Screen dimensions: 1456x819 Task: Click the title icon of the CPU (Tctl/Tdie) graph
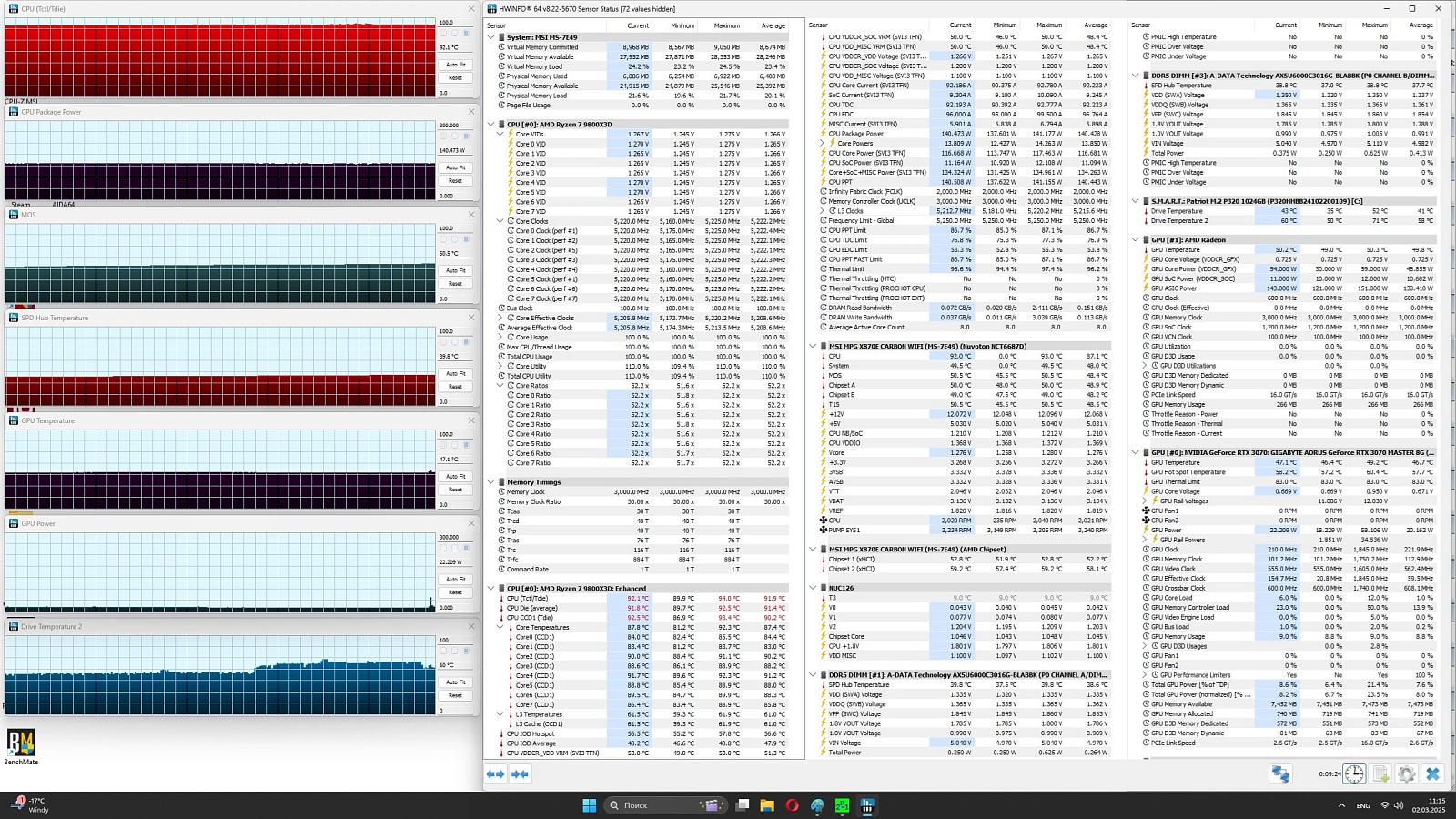click(14, 8)
